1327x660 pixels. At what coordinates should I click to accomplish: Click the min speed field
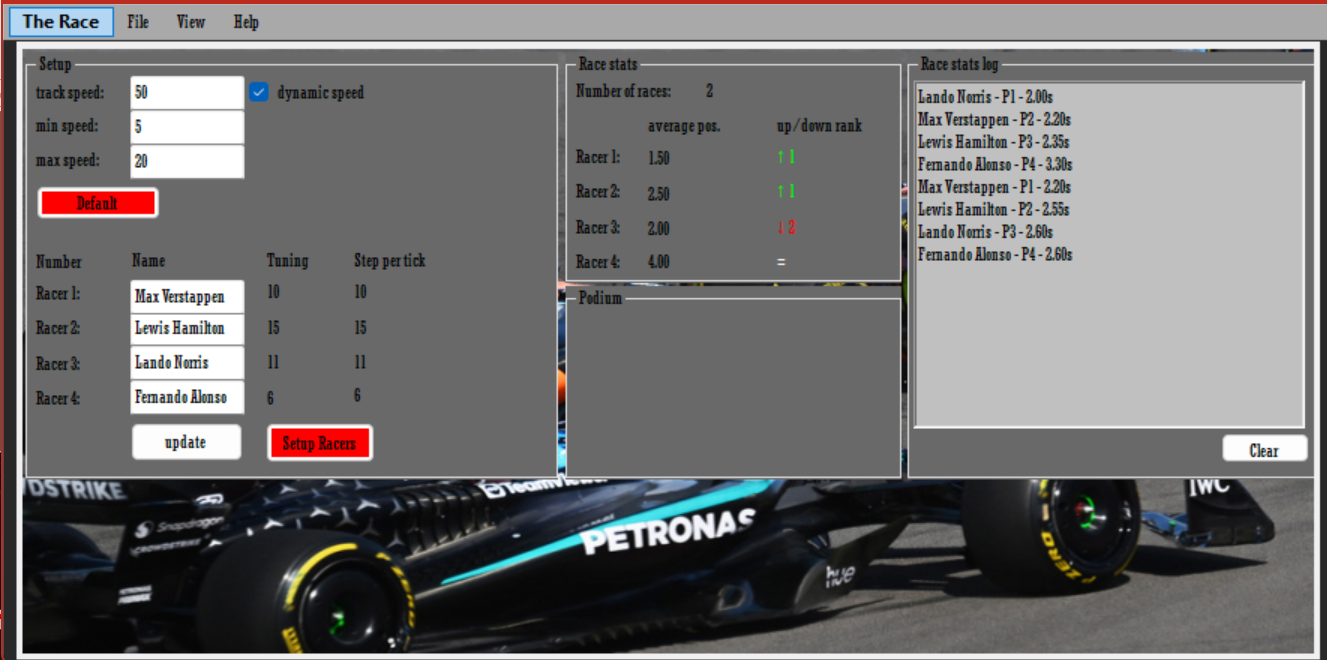click(186, 126)
